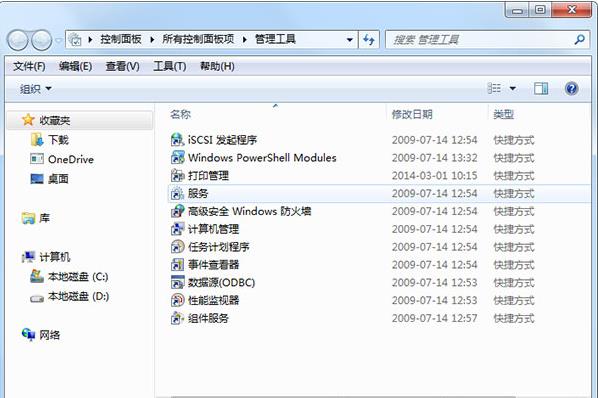Screen dimensions: 598x398
Task: Open the 文件(F) menu
Action: 29,66
